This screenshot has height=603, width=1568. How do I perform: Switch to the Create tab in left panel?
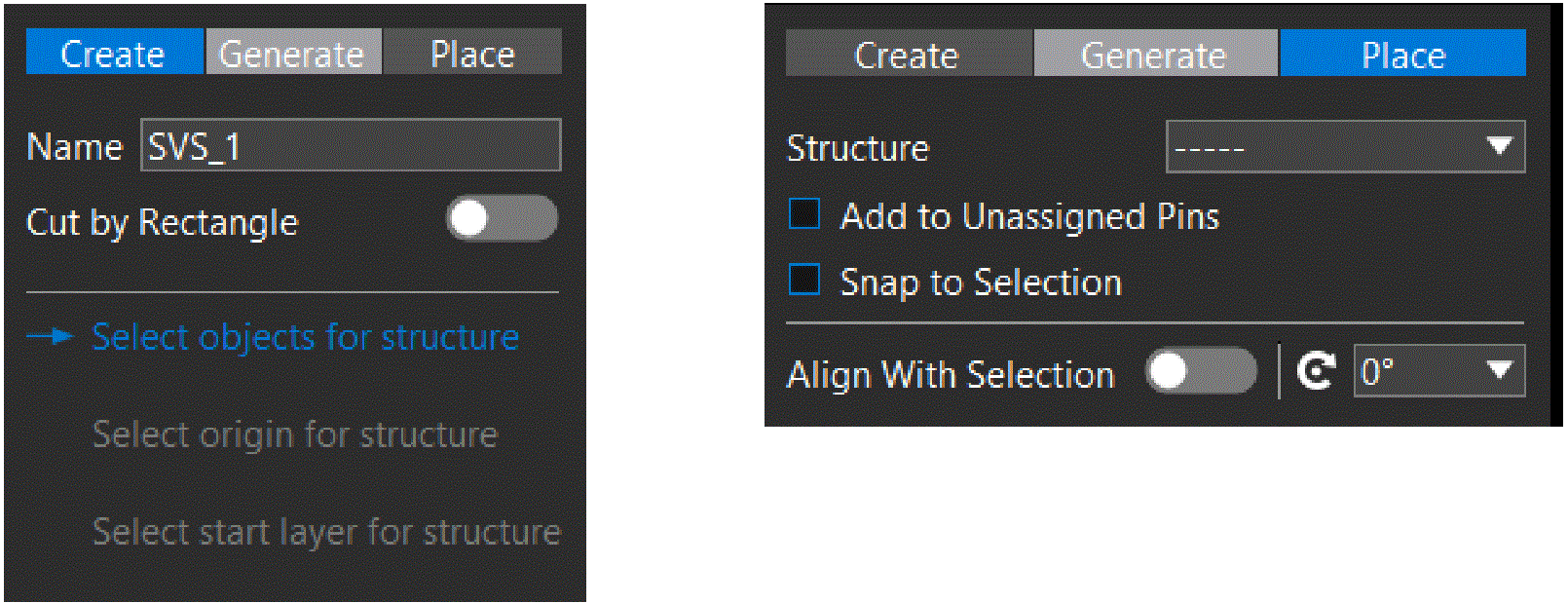(114, 52)
